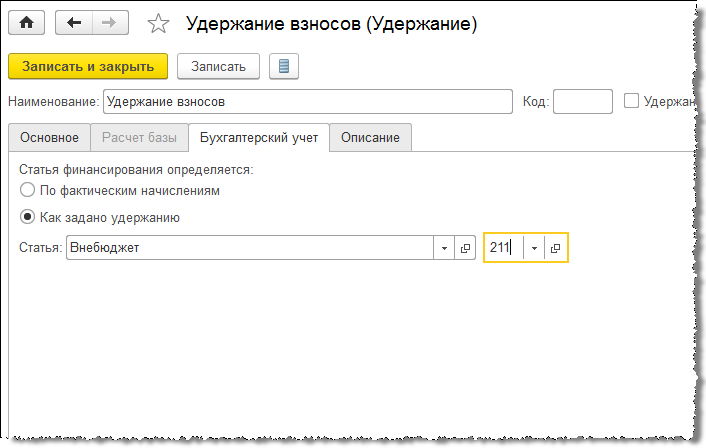The height and width of the screenshot is (448, 706).
Task: Go back with the left arrow
Action: (x=74, y=23)
